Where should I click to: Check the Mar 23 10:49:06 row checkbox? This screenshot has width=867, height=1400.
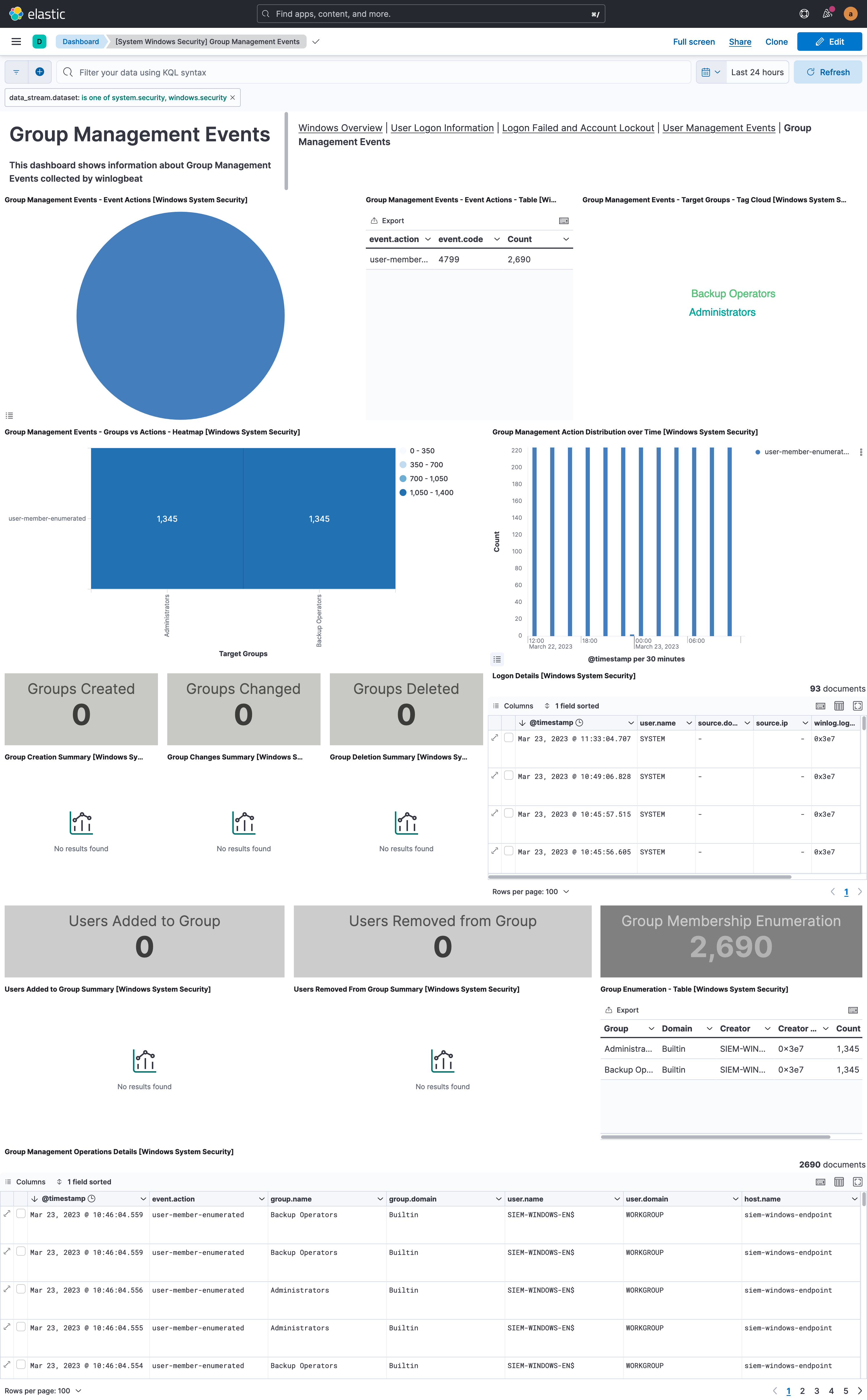(x=509, y=775)
